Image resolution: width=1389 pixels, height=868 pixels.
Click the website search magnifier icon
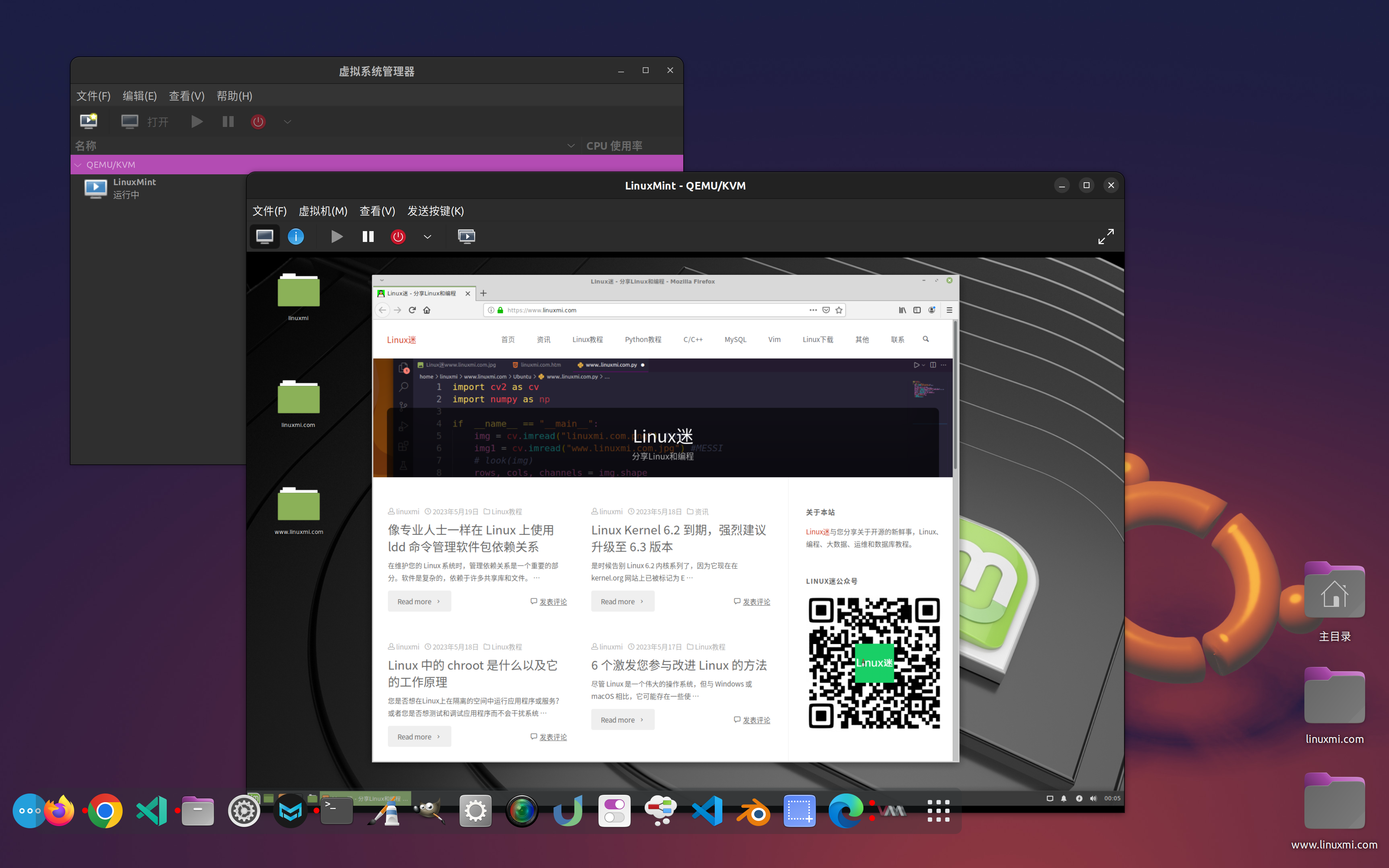click(926, 339)
